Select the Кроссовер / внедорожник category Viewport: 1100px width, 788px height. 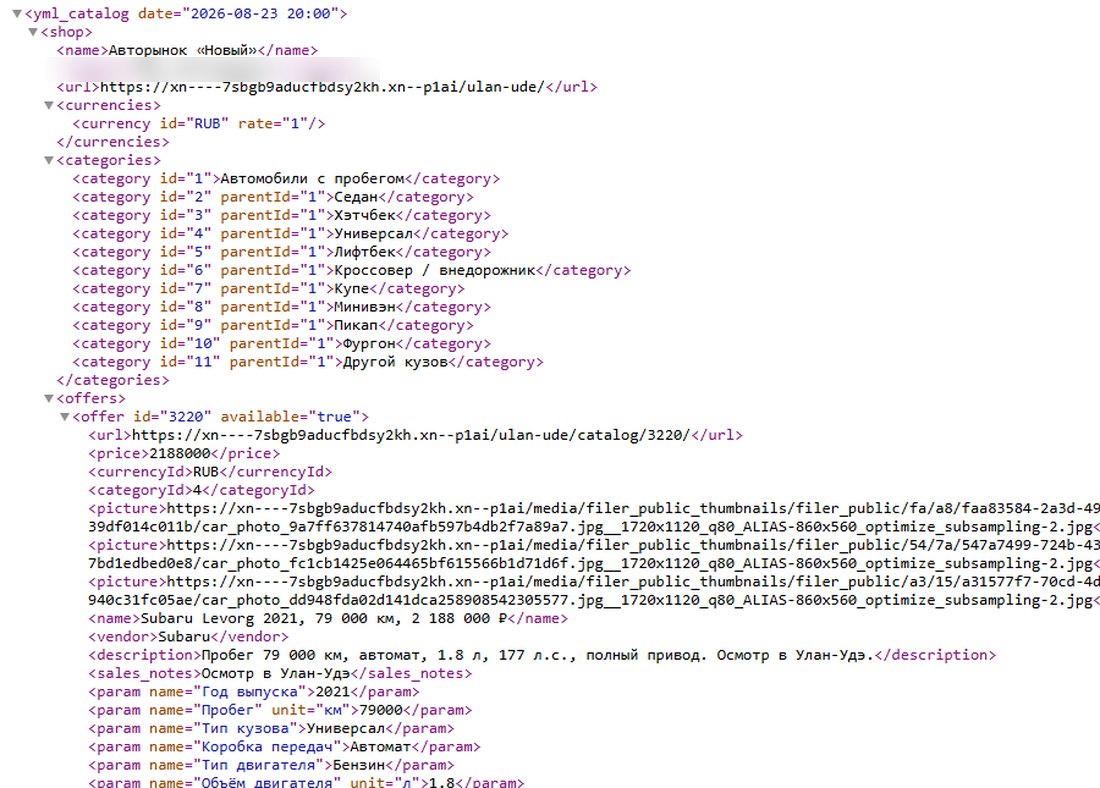pos(352,270)
